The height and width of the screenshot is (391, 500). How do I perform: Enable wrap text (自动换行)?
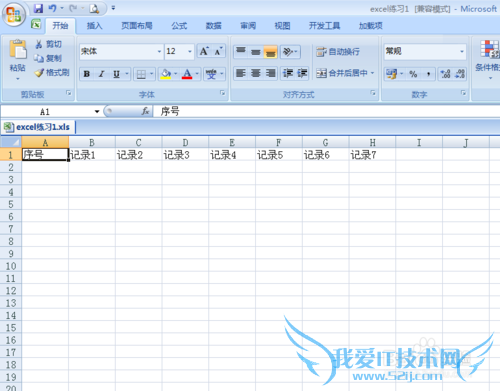(x=338, y=52)
